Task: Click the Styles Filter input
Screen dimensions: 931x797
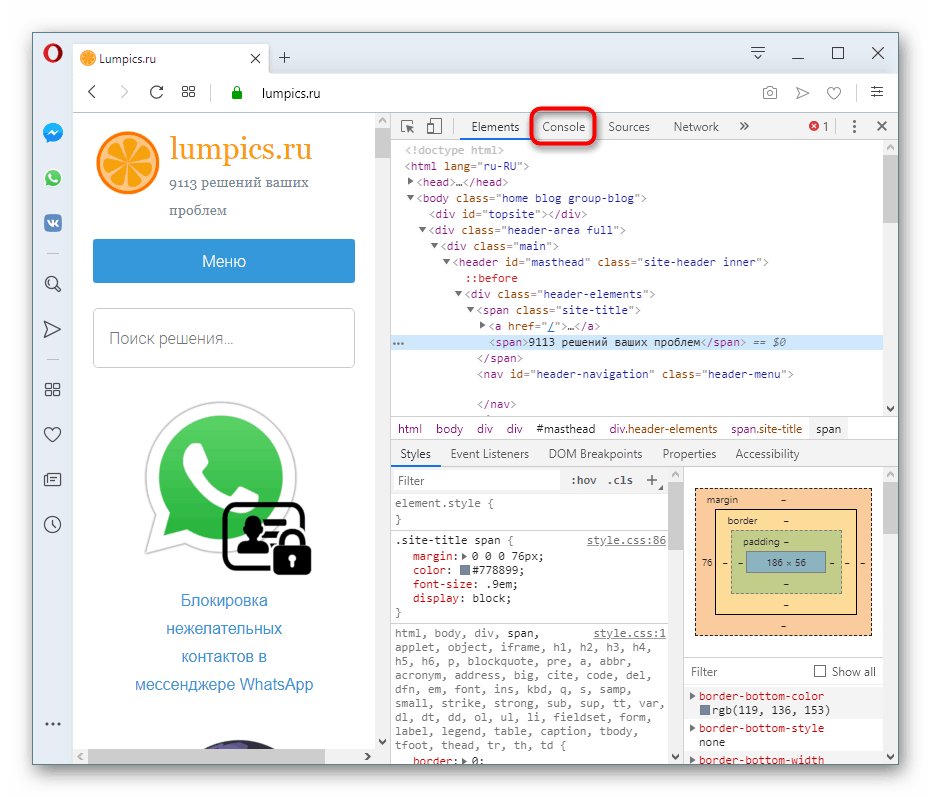Action: (477, 480)
